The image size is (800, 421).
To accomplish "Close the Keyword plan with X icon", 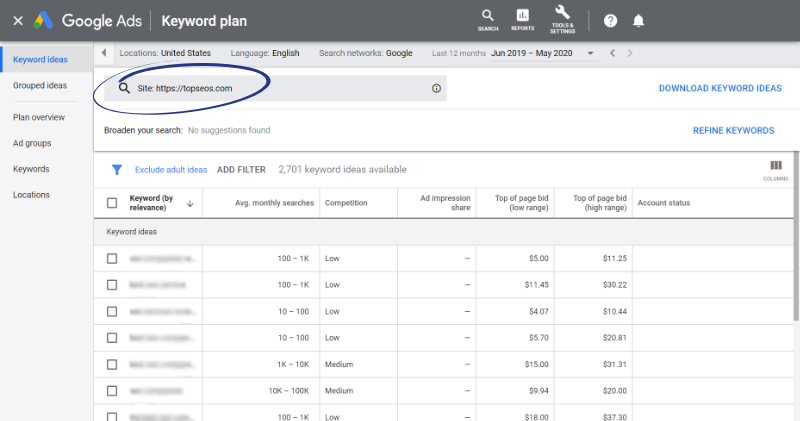I will [18, 21].
